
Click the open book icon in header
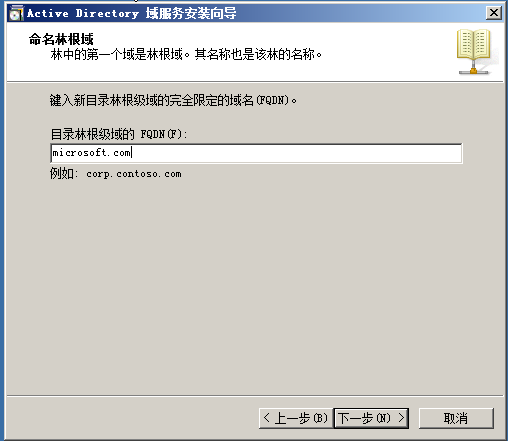point(473,45)
